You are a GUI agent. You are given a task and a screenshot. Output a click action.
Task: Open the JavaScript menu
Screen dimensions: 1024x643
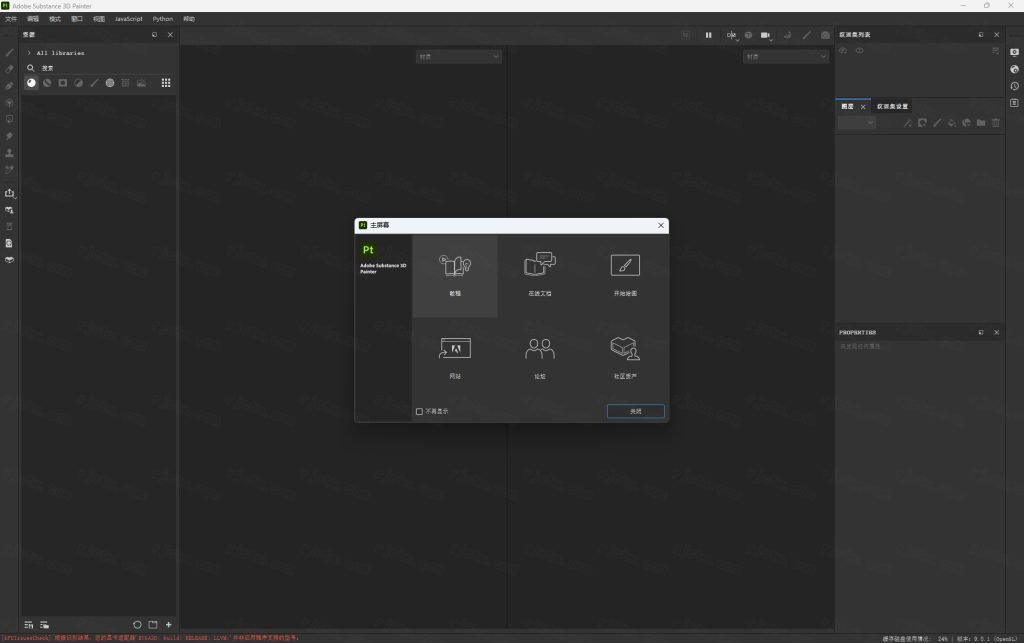(x=129, y=19)
